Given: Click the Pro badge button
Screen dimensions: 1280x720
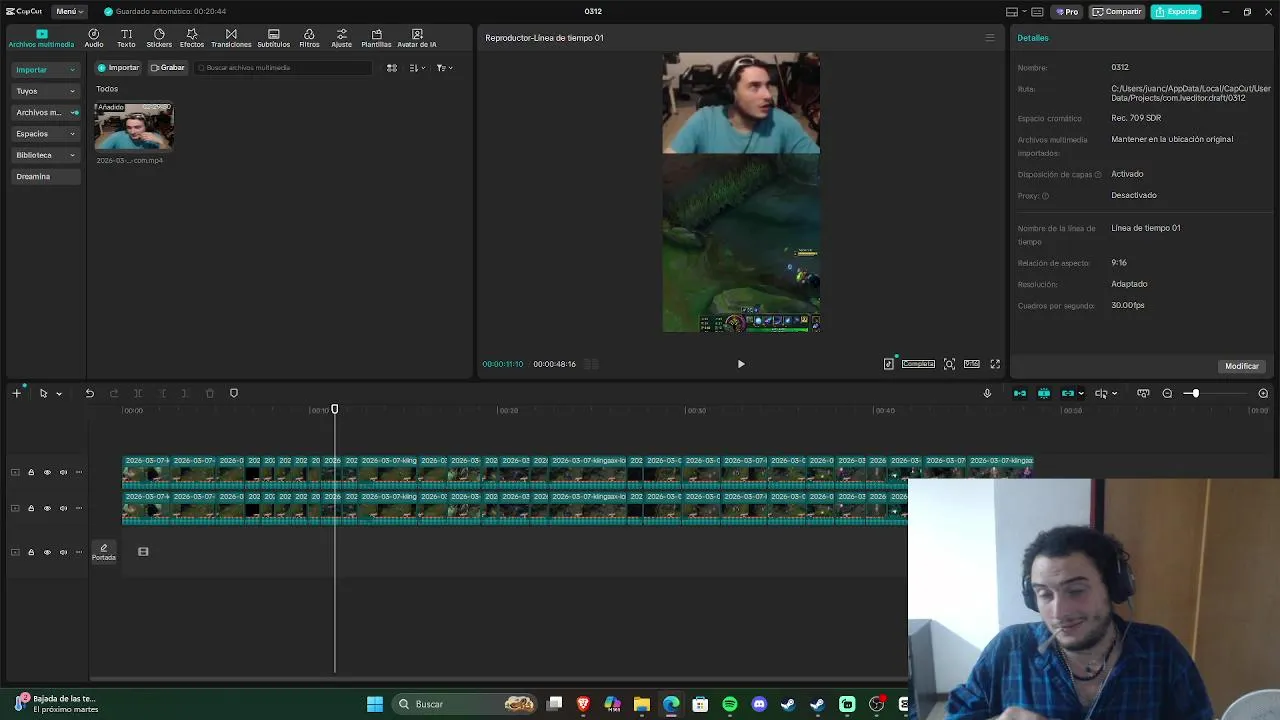Looking at the screenshot, I should pyautogui.click(x=1067, y=12).
